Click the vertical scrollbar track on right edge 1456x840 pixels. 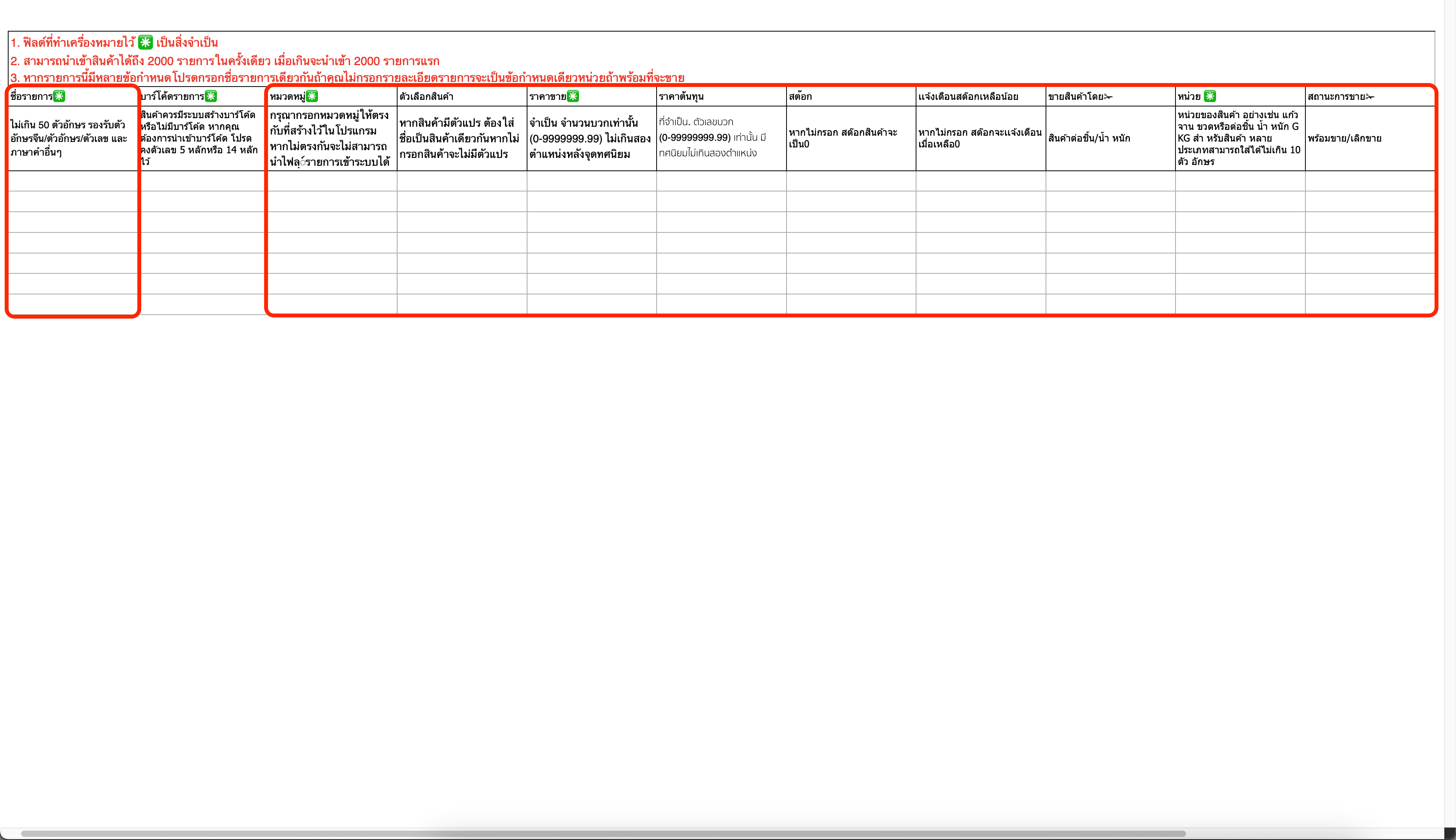click(1450, 404)
